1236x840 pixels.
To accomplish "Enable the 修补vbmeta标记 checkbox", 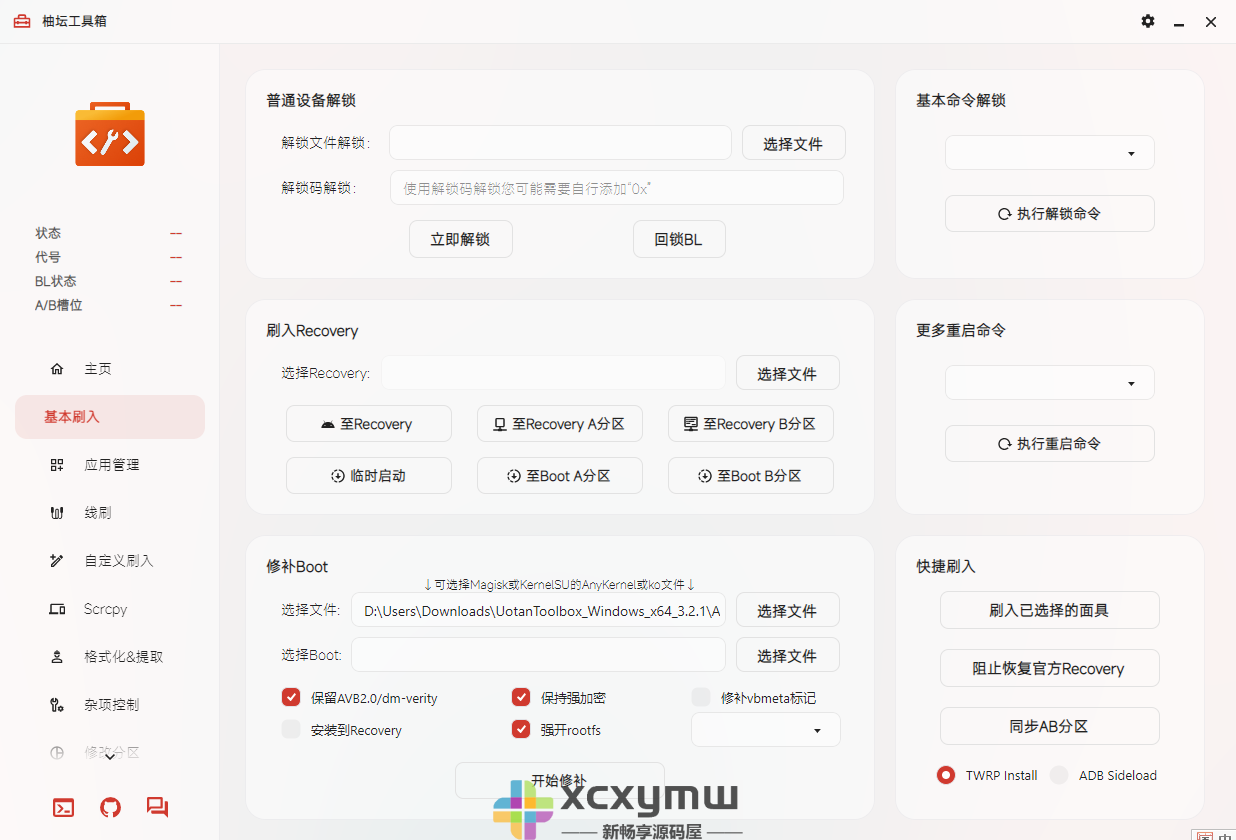I will tap(701, 697).
